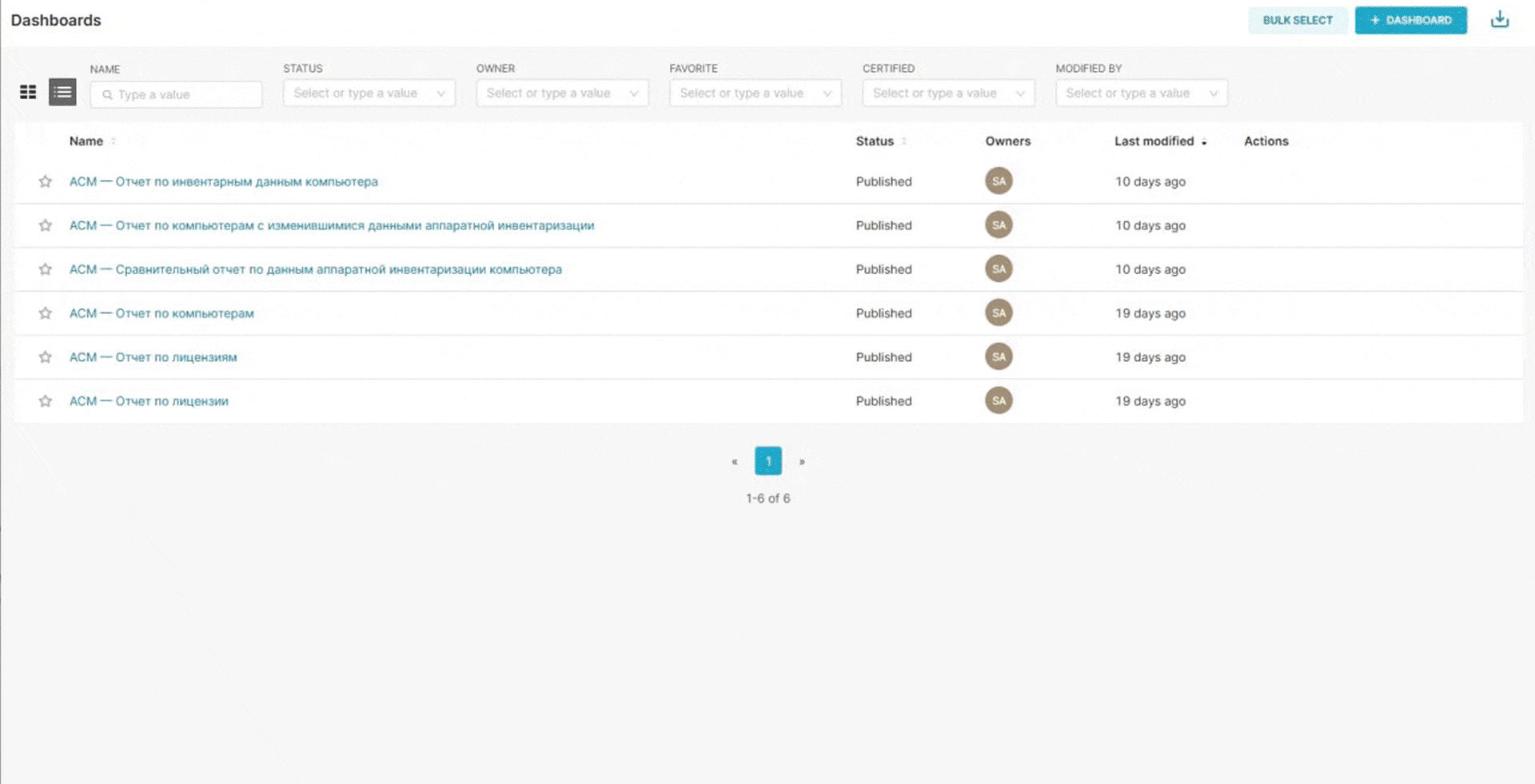Open 'Отчет по компьютерам с изменившимися данными' dashboard
Viewport: 1535px width, 784px height.
click(x=332, y=225)
